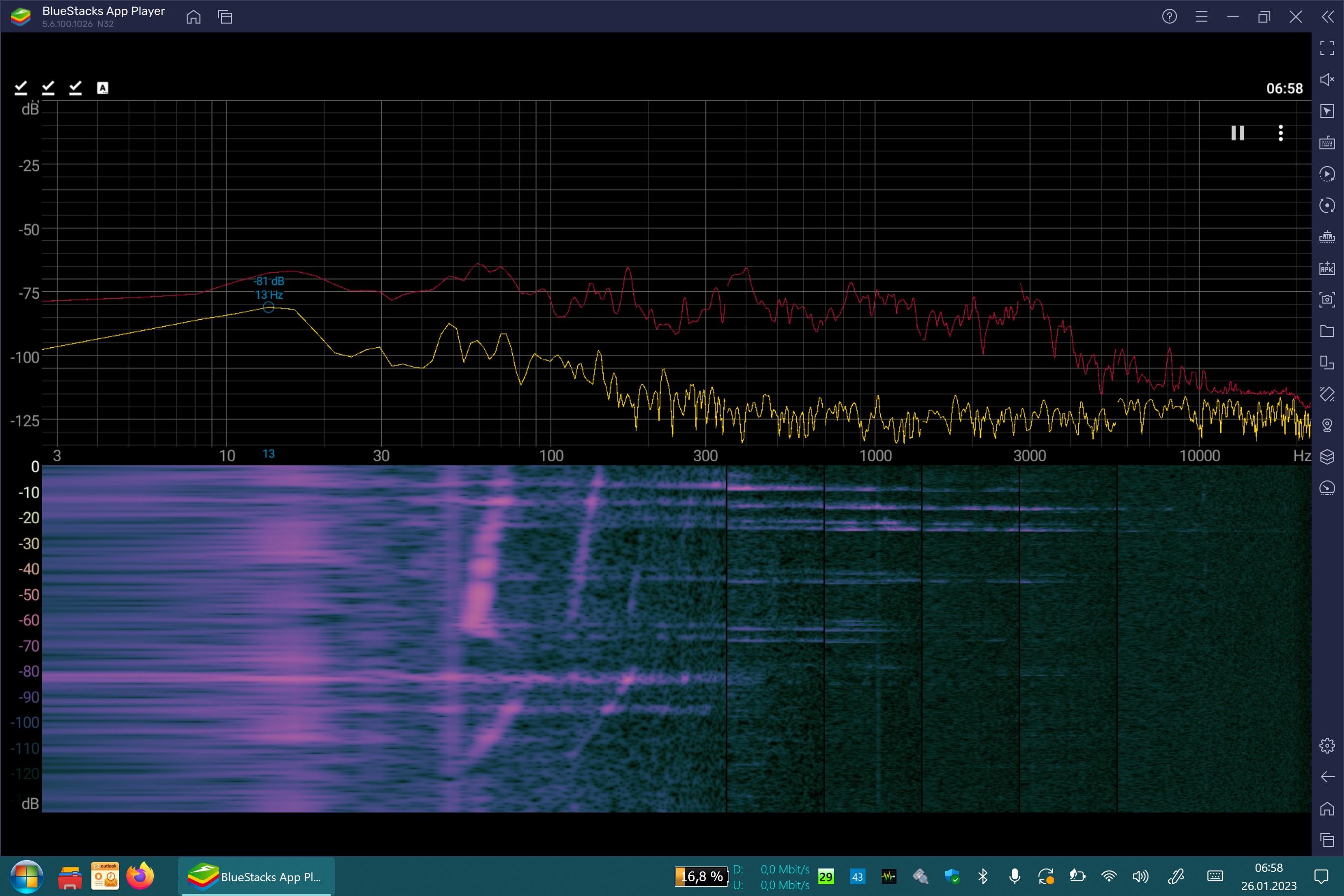
Task: Open the three-dot overflow menu
Action: [x=1281, y=133]
